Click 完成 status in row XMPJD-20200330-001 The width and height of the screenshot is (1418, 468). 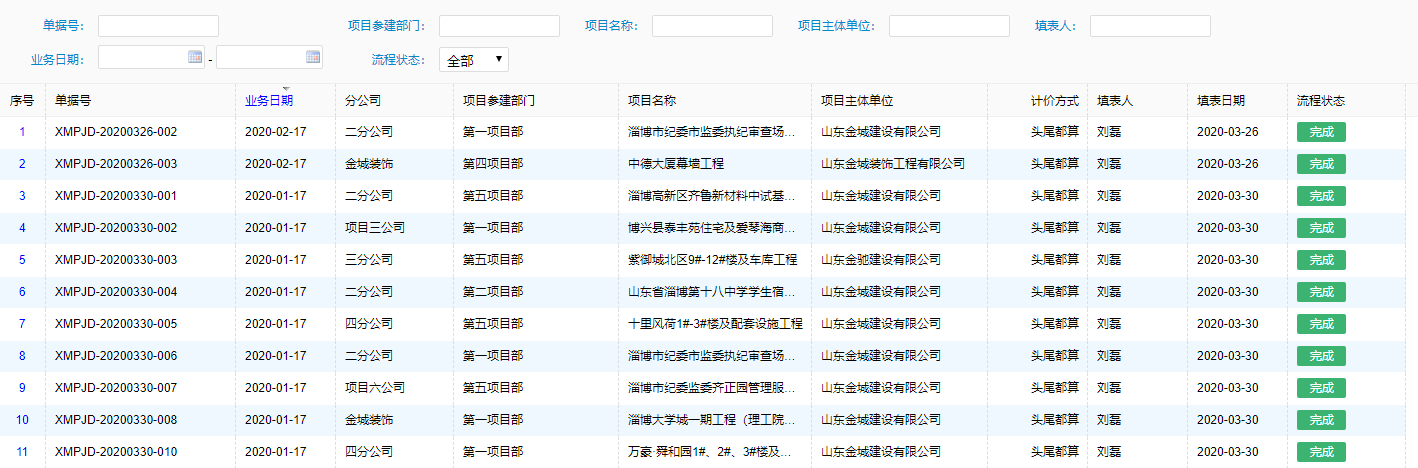(x=1321, y=196)
